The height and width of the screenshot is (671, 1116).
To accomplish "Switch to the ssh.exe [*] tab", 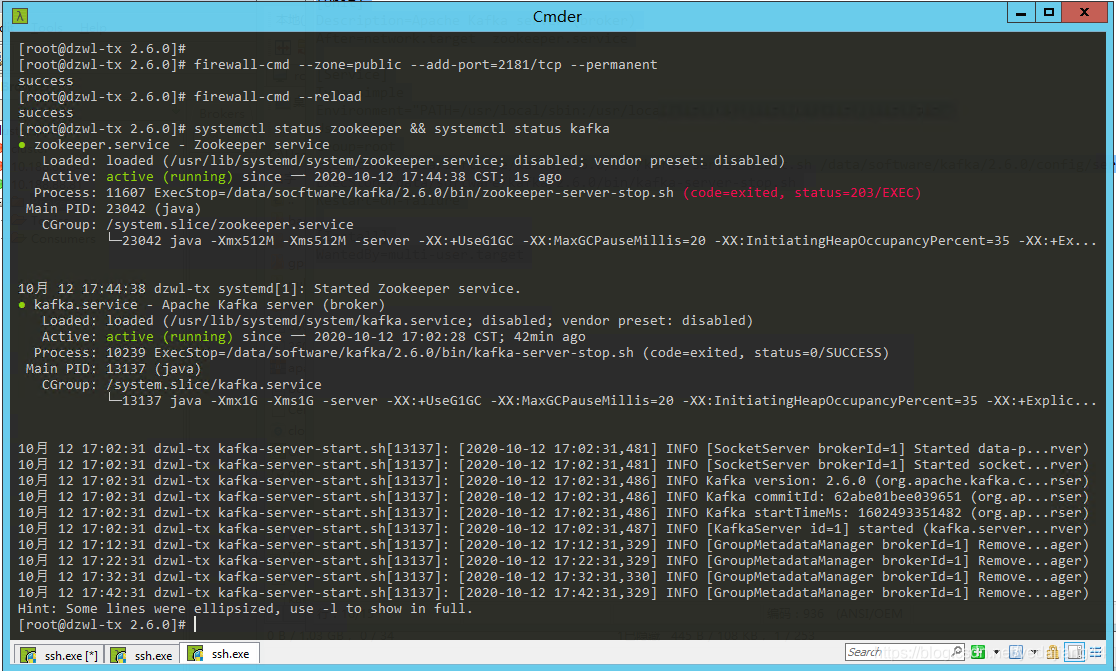I will click(60, 655).
